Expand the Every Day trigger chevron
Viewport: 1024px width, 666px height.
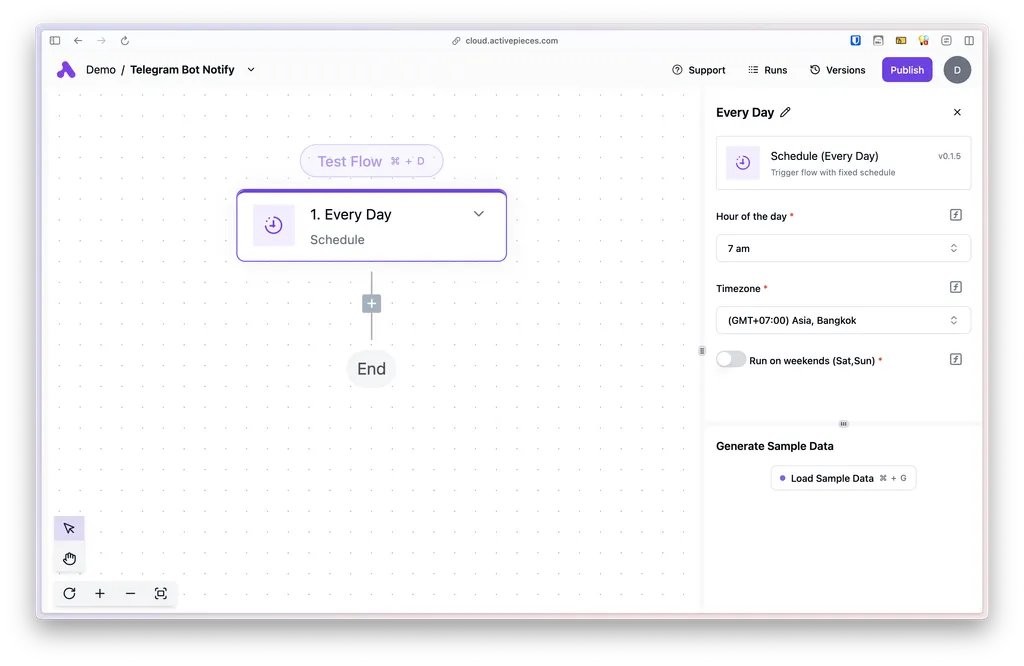(x=479, y=214)
